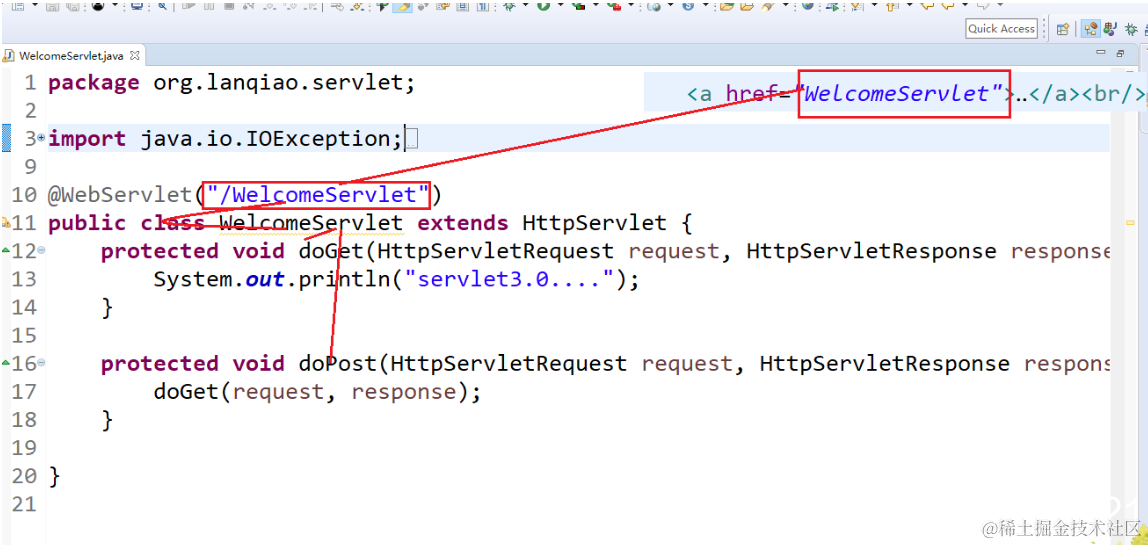Click the Quick Access search field
Viewport: 1148px width, 545px height.
tap(1002, 29)
